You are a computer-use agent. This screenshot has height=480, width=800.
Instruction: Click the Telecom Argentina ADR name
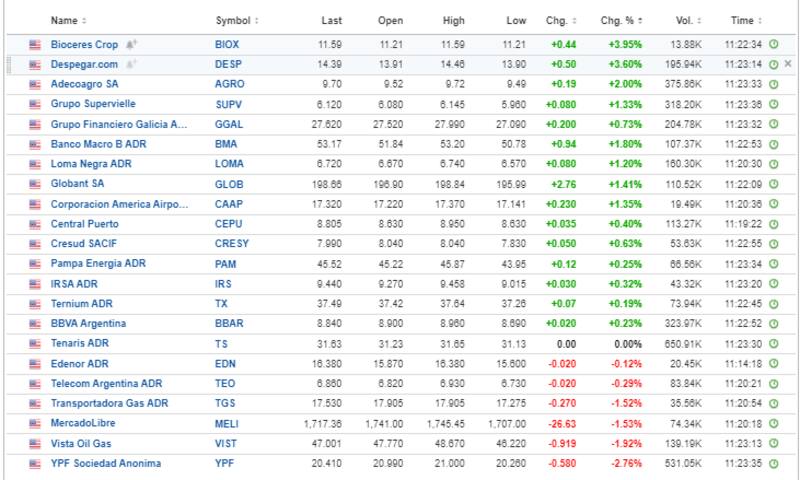[106, 384]
